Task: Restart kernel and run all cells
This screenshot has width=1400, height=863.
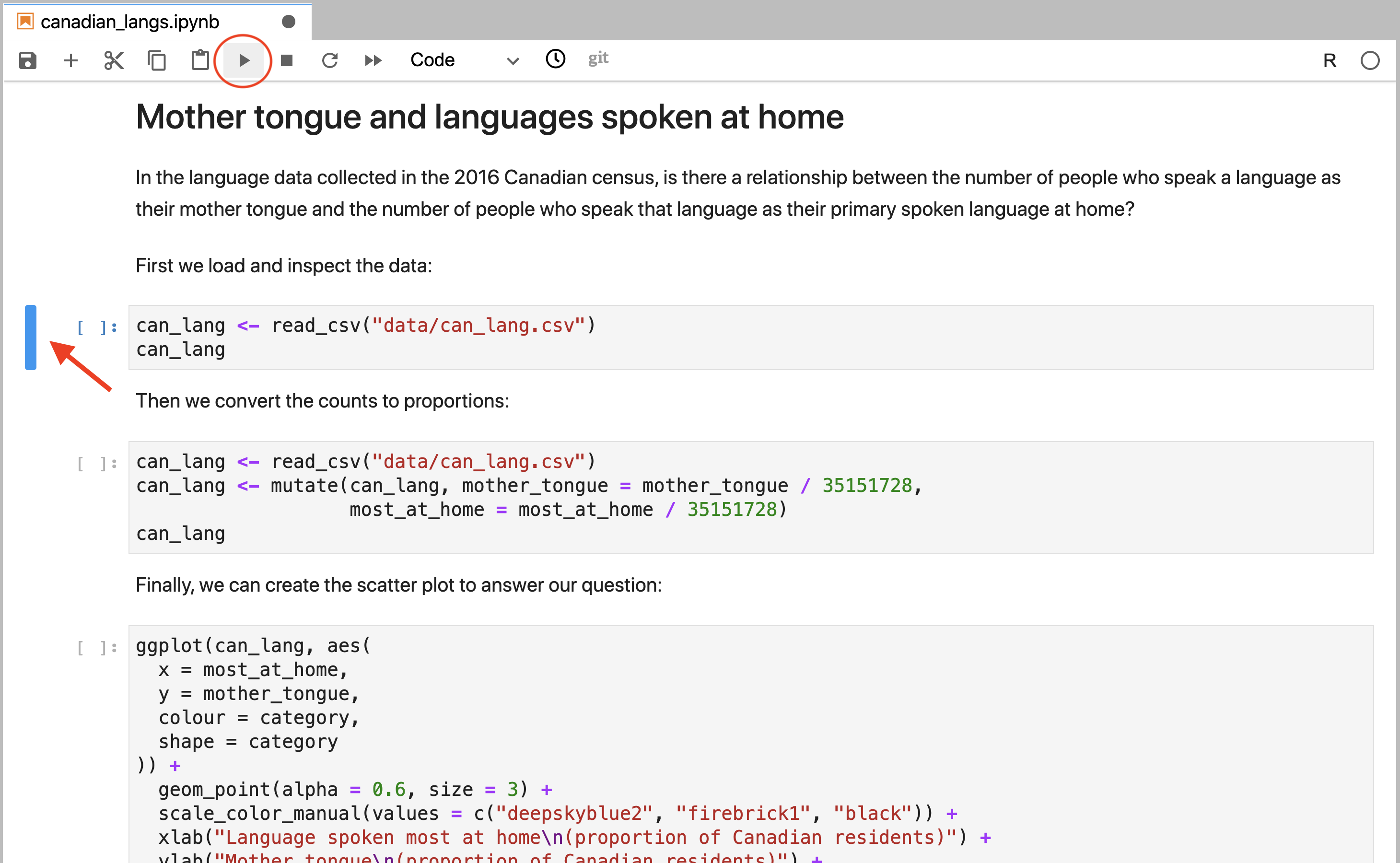Action: pos(373,60)
